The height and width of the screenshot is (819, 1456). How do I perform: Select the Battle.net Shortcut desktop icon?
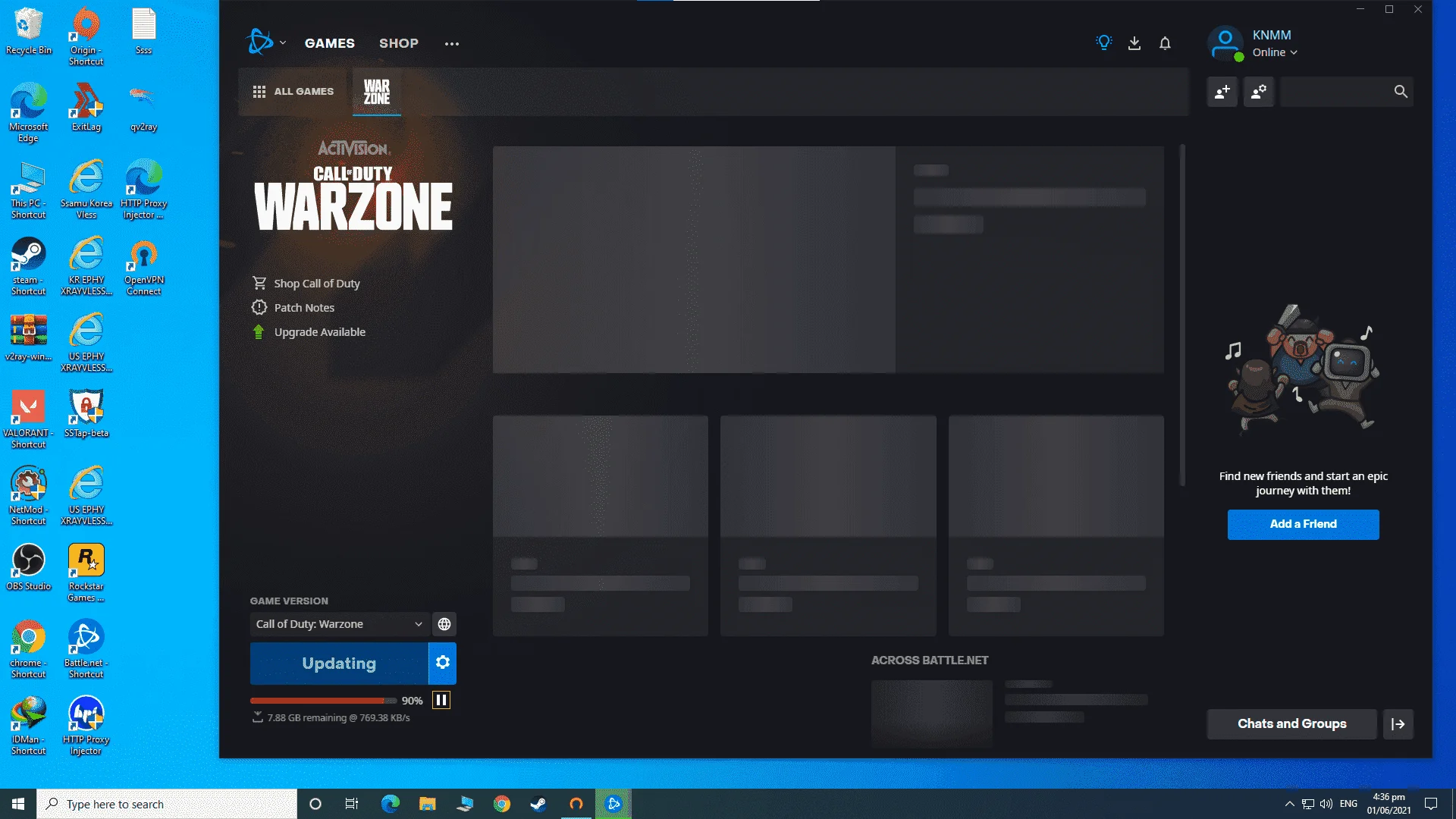pyautogui.click(x=86, y=649)
